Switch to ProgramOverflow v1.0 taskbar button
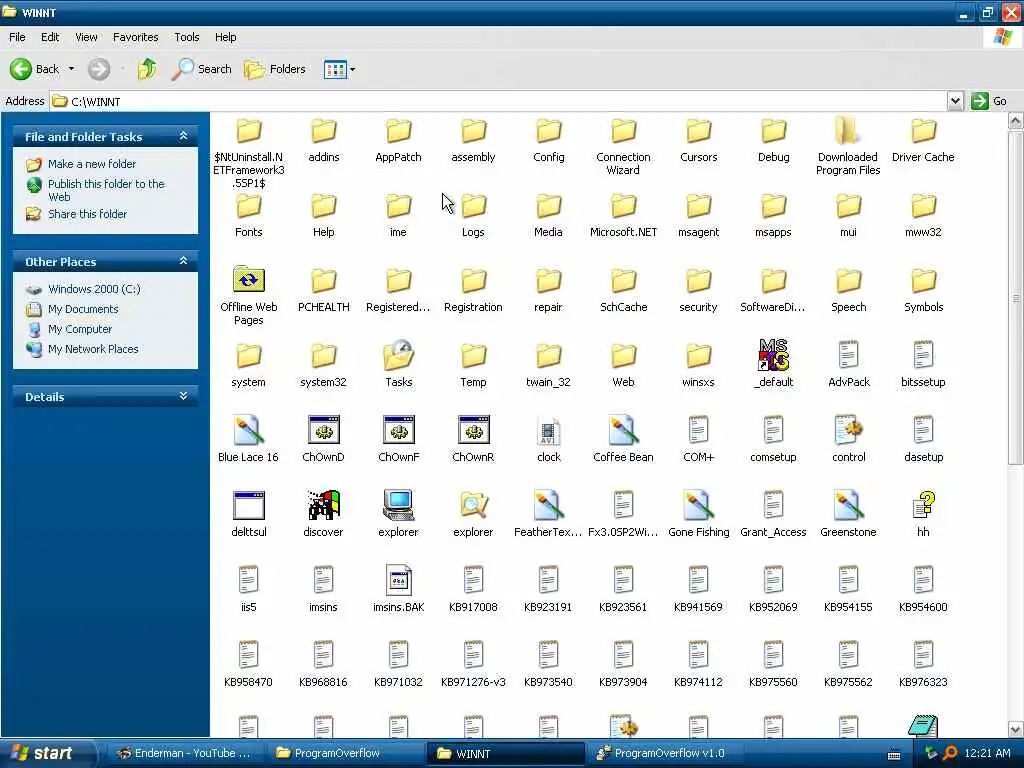1024x768 pixels. [x=666, y=753]
